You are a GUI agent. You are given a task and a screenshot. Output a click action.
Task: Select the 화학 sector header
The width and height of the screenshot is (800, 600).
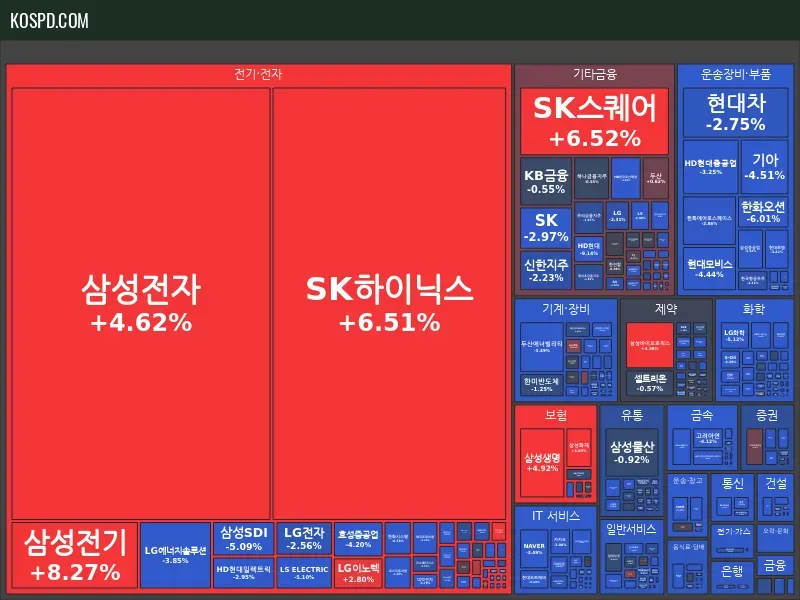point(754,309)
